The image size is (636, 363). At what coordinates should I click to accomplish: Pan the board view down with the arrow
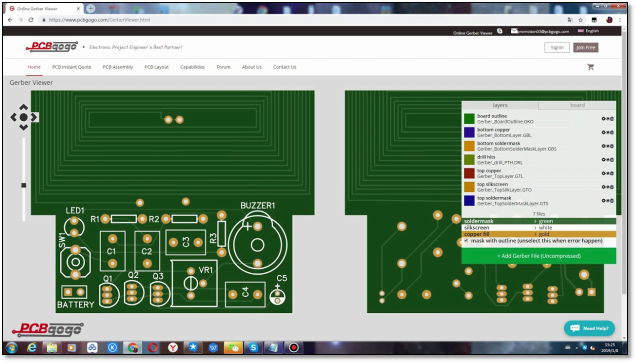(24, 127)
